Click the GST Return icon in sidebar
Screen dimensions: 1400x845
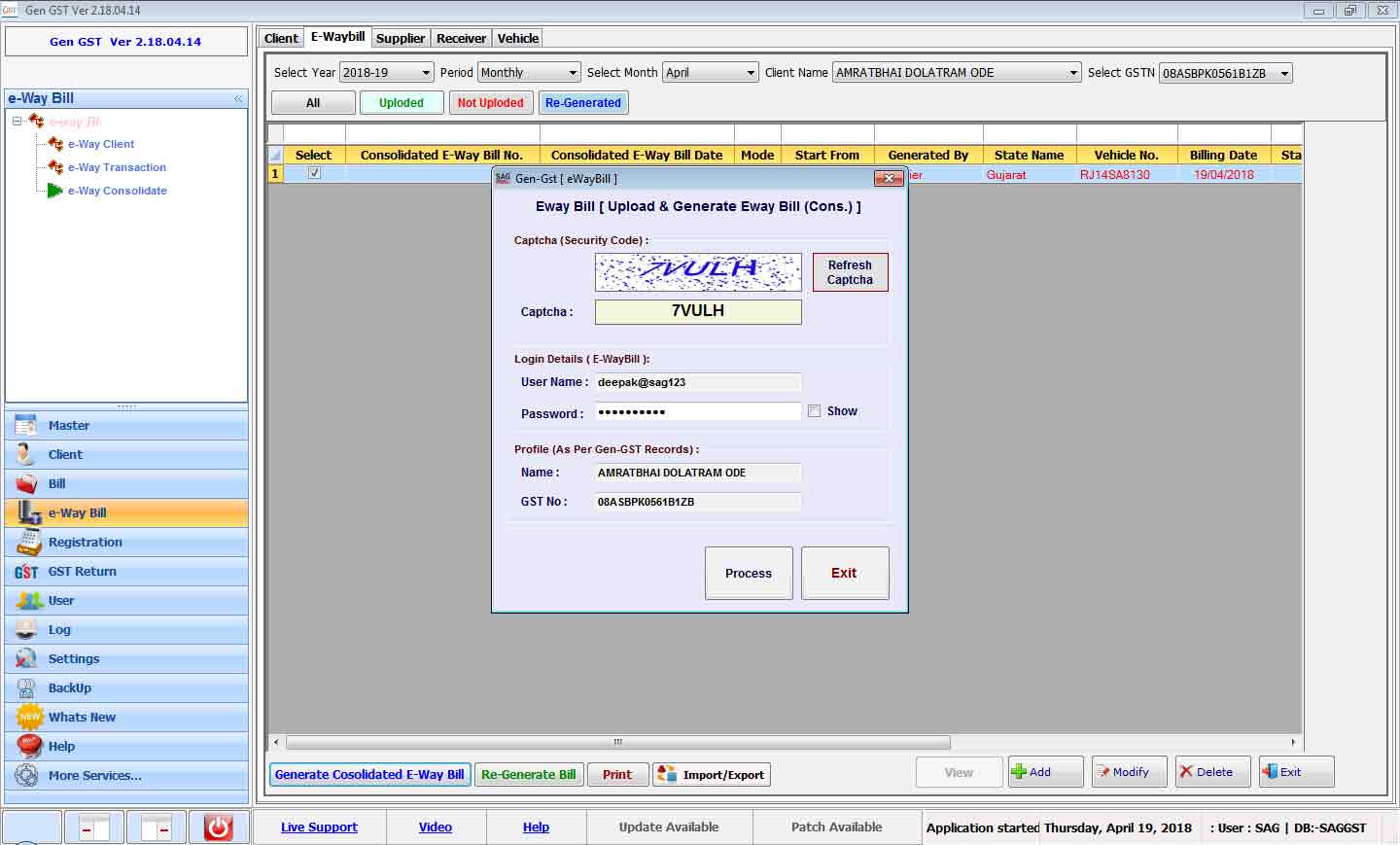coord(26,572)
